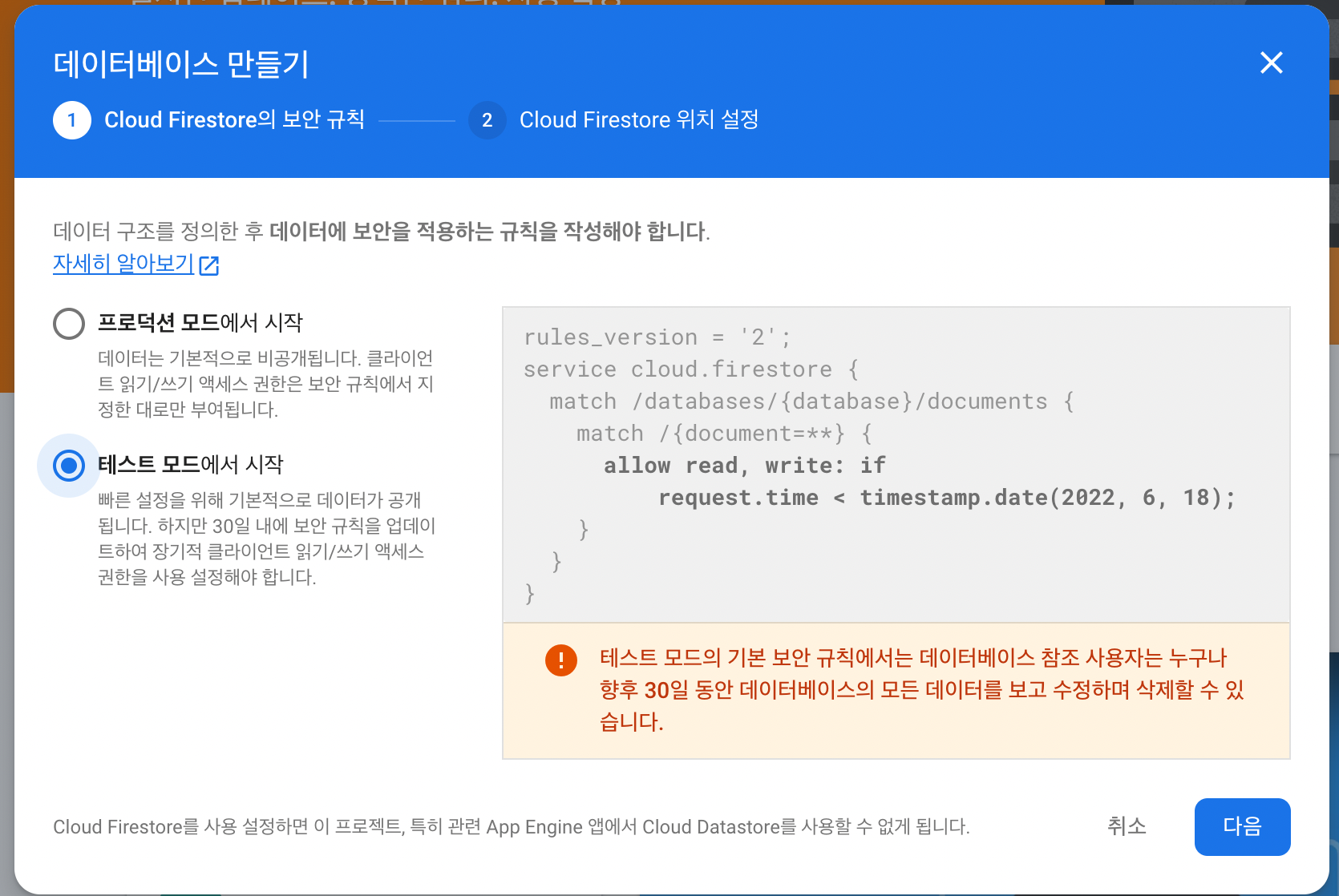1339x896 pixels.
Task: Click the 프로덕션 모드에서 시작 label text
Action: click(x=200, y=323)
